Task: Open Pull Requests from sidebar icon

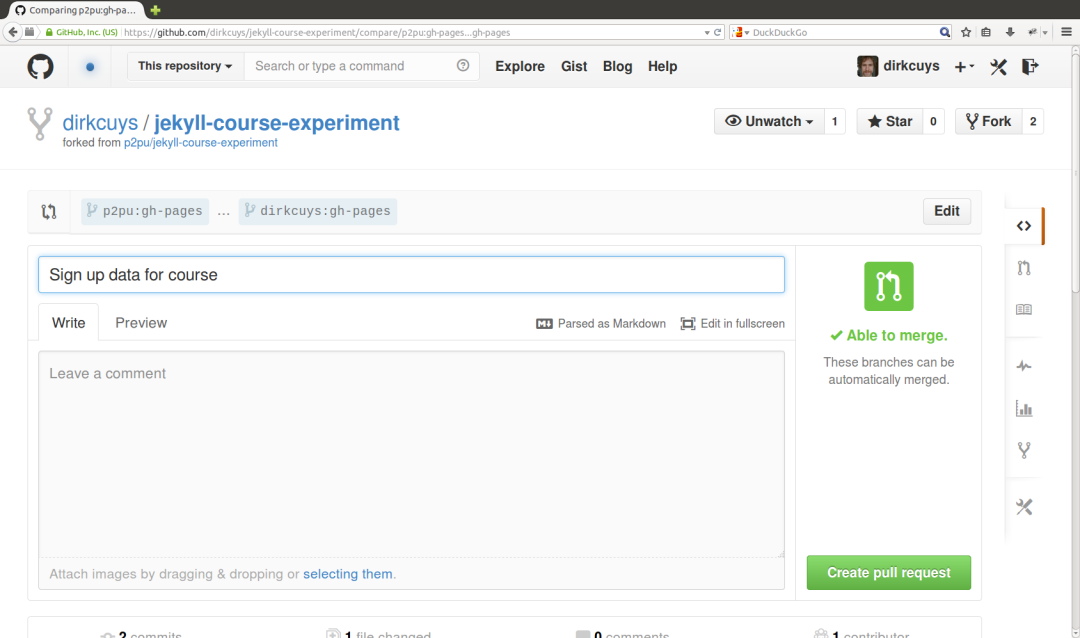Action: click(1023, 268)
